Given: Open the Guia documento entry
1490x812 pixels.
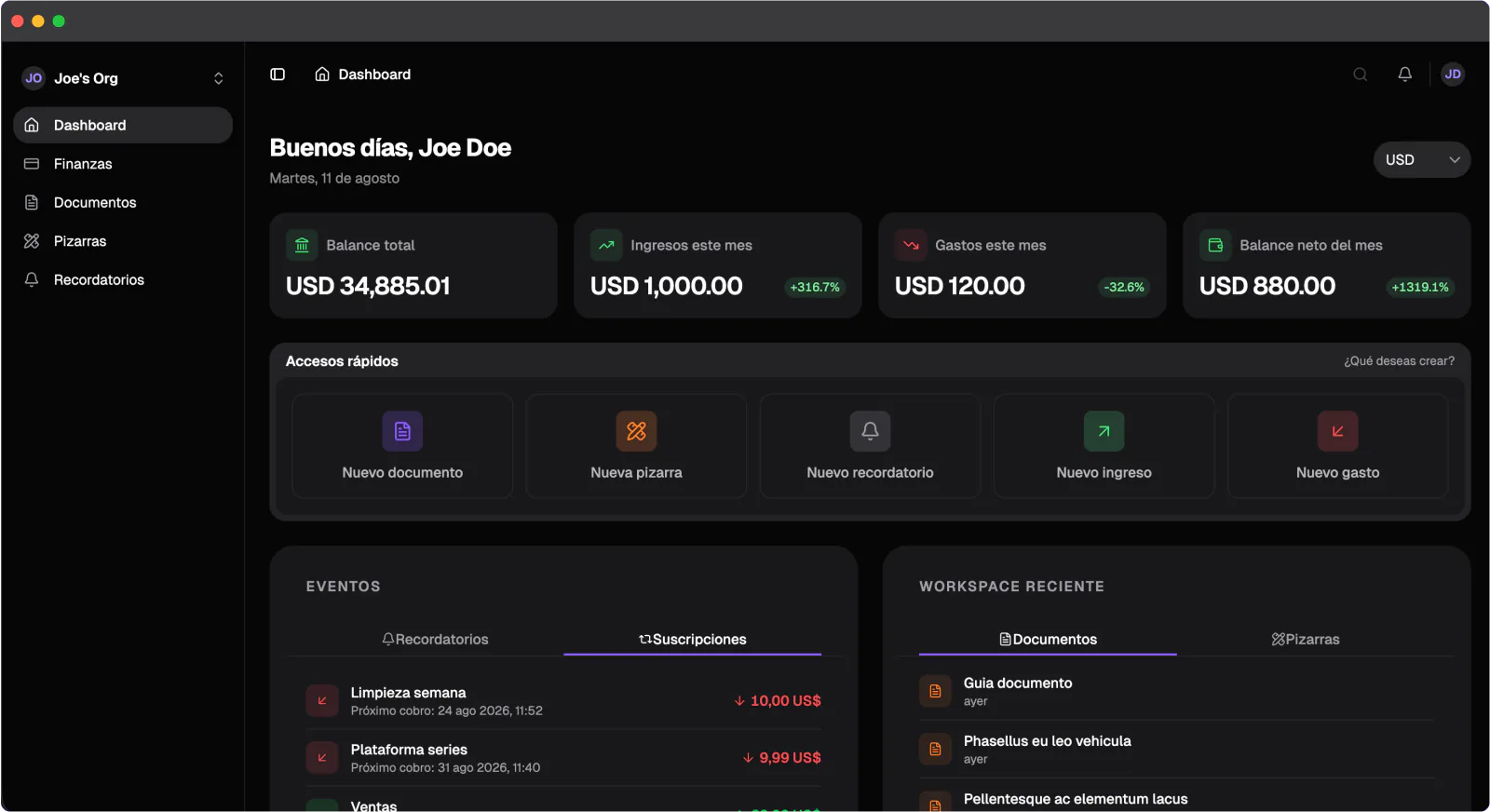Looking at the screenshot, I should click(x=1177, y=691).
